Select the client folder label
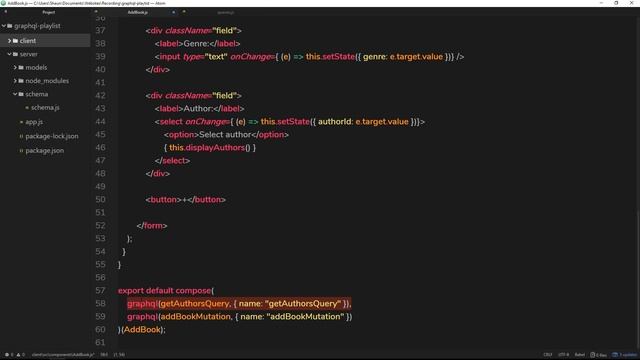Viewport: 640px width, 360px height. click(28, 41)
